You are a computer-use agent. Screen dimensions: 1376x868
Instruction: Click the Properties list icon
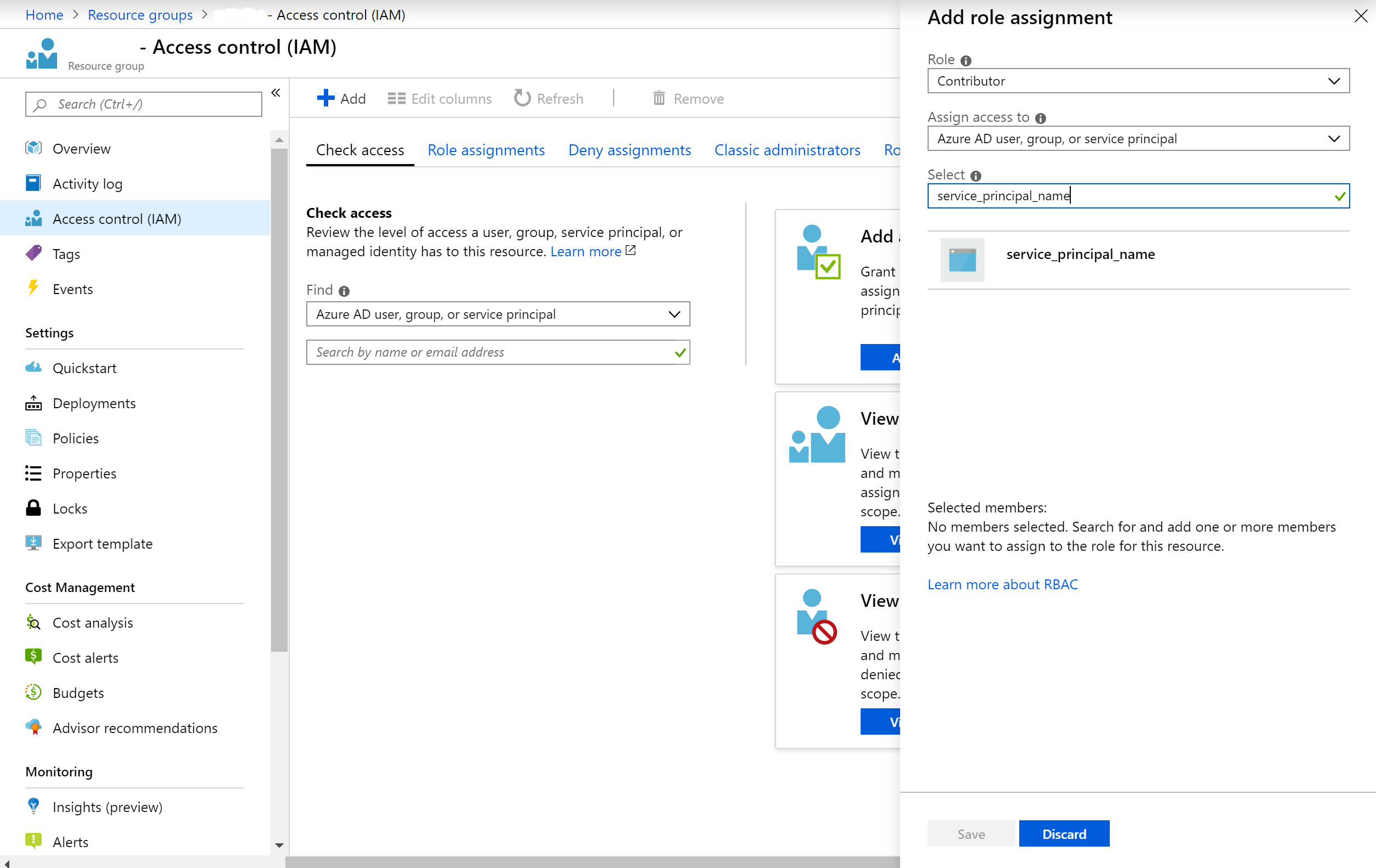(x=33, y=474)
